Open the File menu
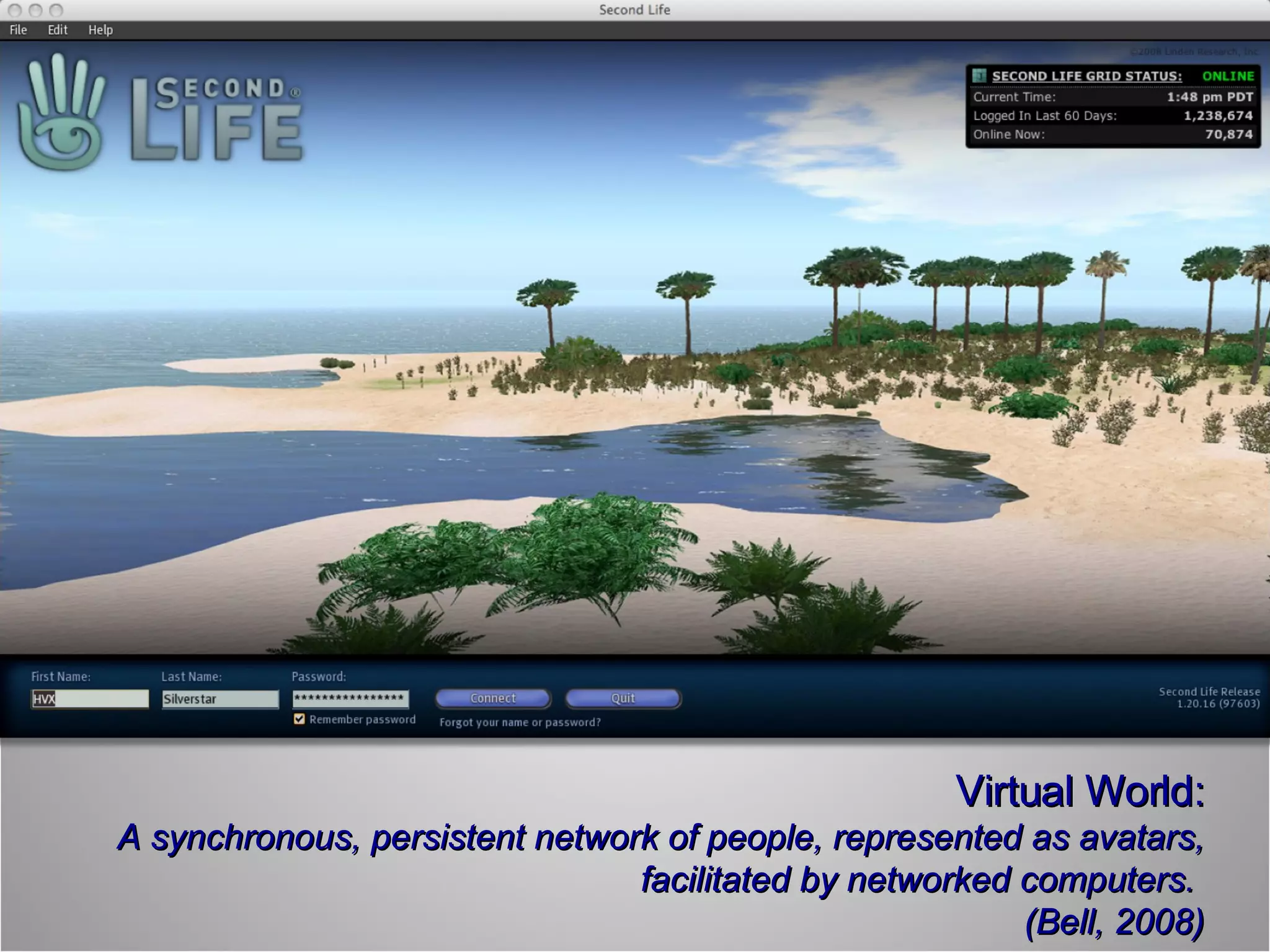 (x=18, y=30)
